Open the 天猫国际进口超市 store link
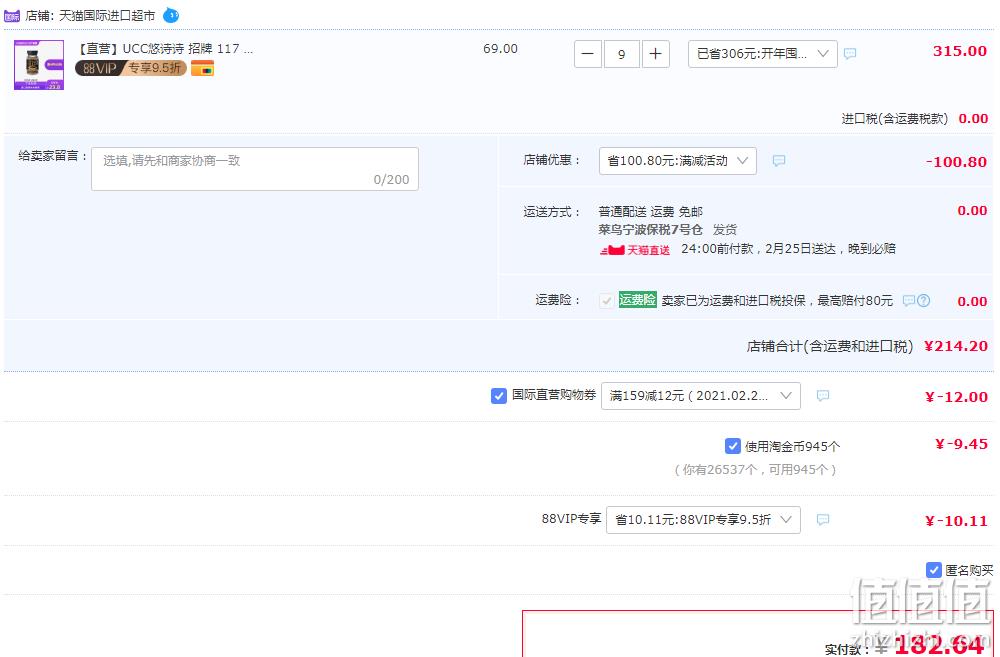 [107, 15]
